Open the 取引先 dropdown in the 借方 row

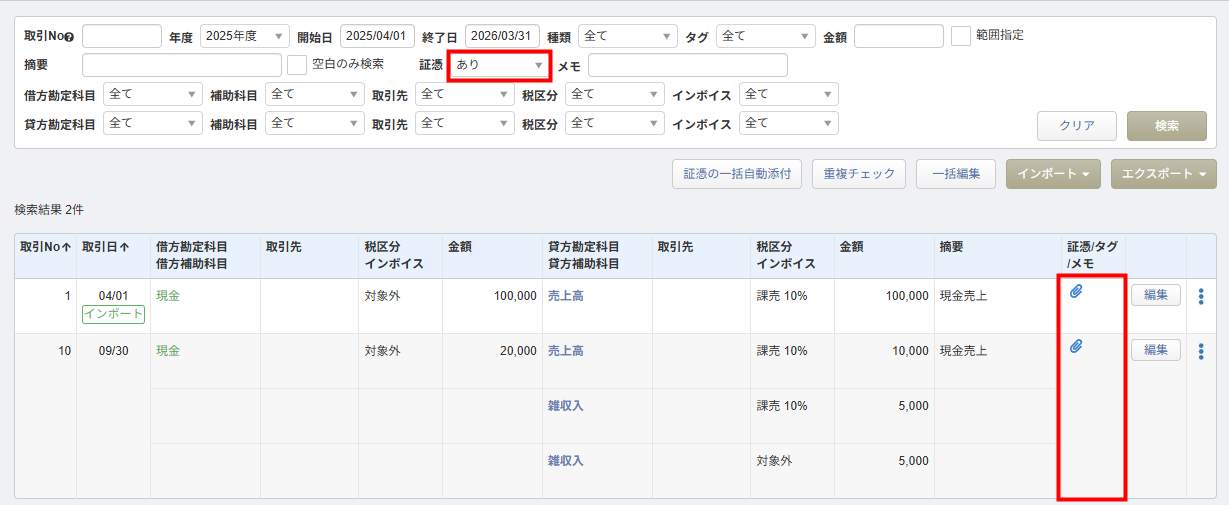[x=465, y=94]
